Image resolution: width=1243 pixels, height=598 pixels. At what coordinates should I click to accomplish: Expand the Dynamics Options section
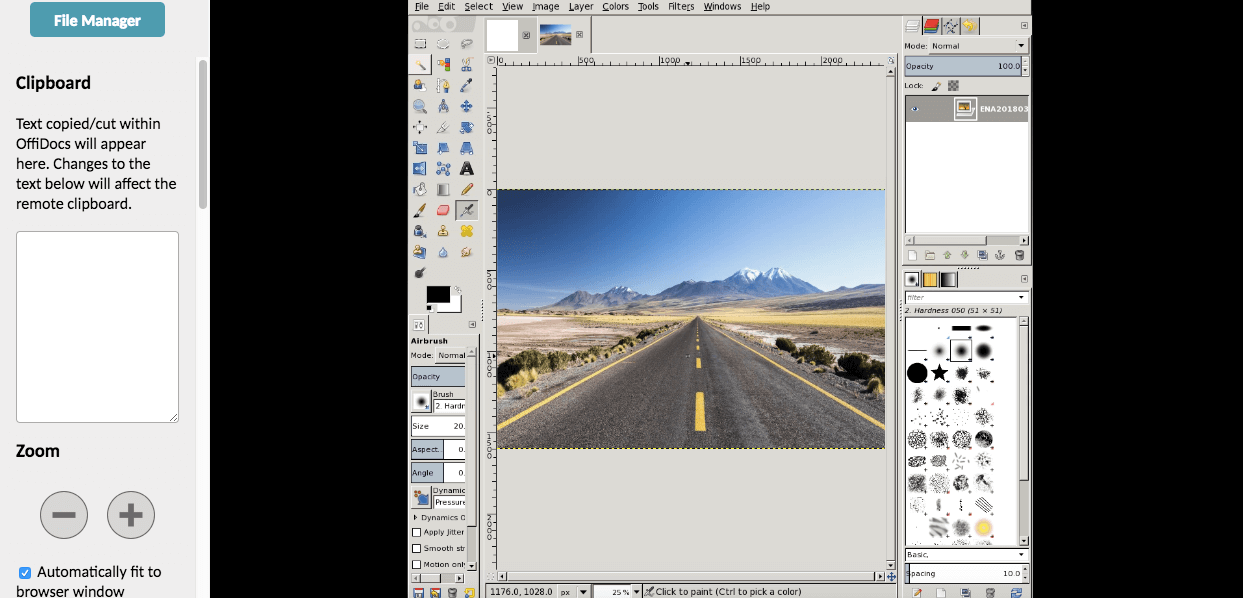(x=417, y=517)
